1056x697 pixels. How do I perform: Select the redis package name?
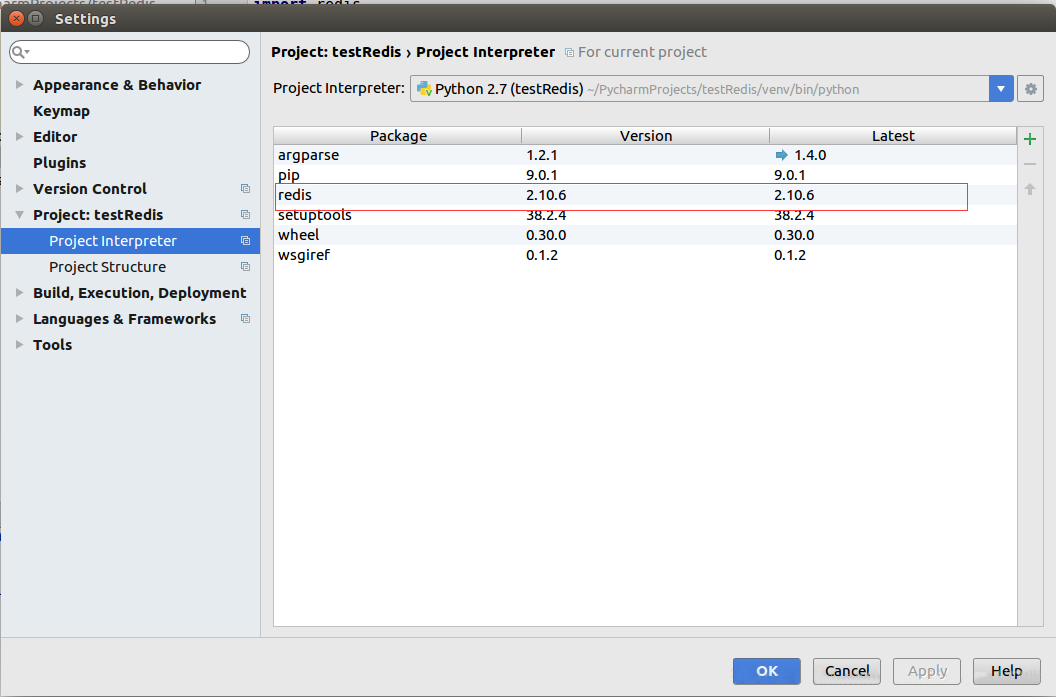[x=295, y=195]
